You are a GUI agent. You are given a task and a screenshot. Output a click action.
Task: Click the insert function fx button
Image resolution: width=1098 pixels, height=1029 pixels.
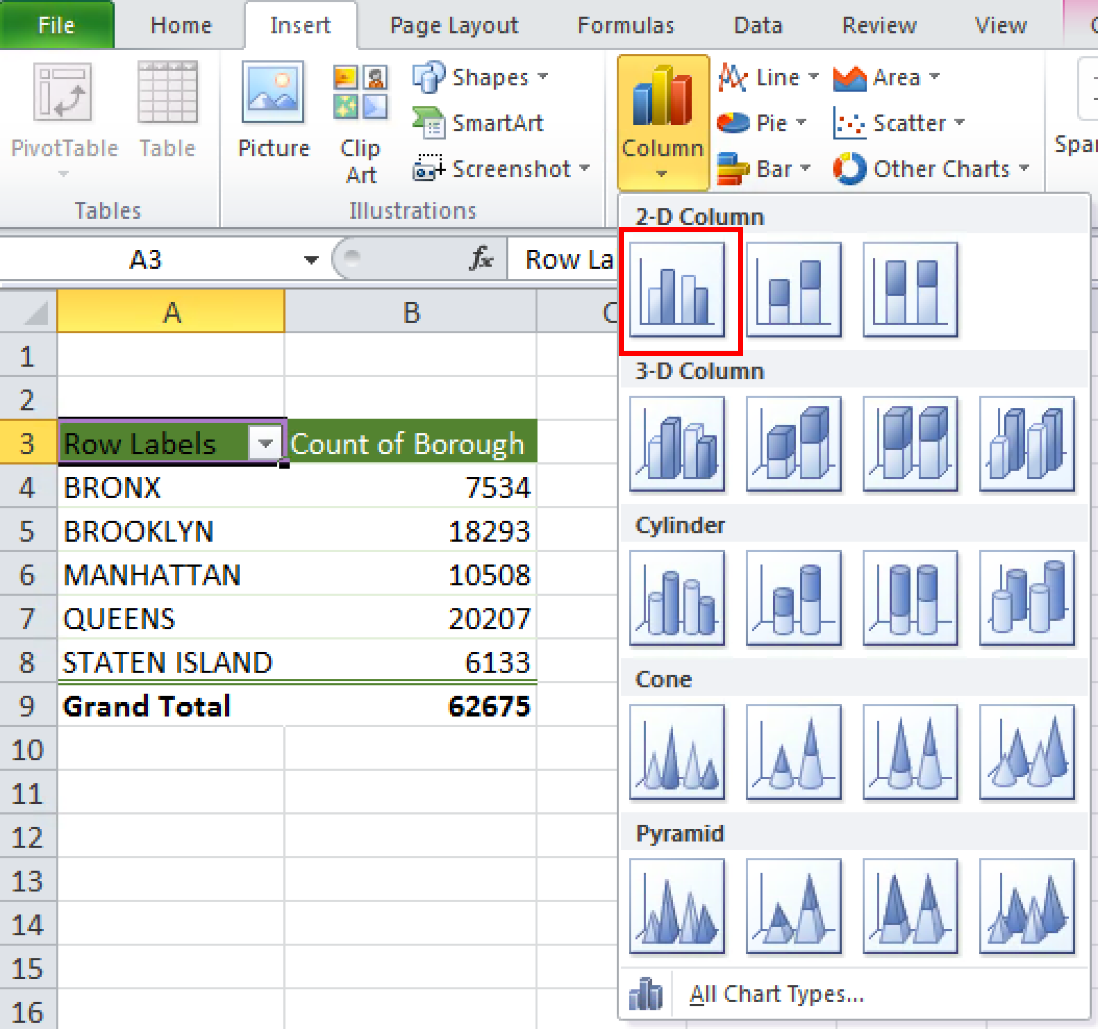[481, 259]
